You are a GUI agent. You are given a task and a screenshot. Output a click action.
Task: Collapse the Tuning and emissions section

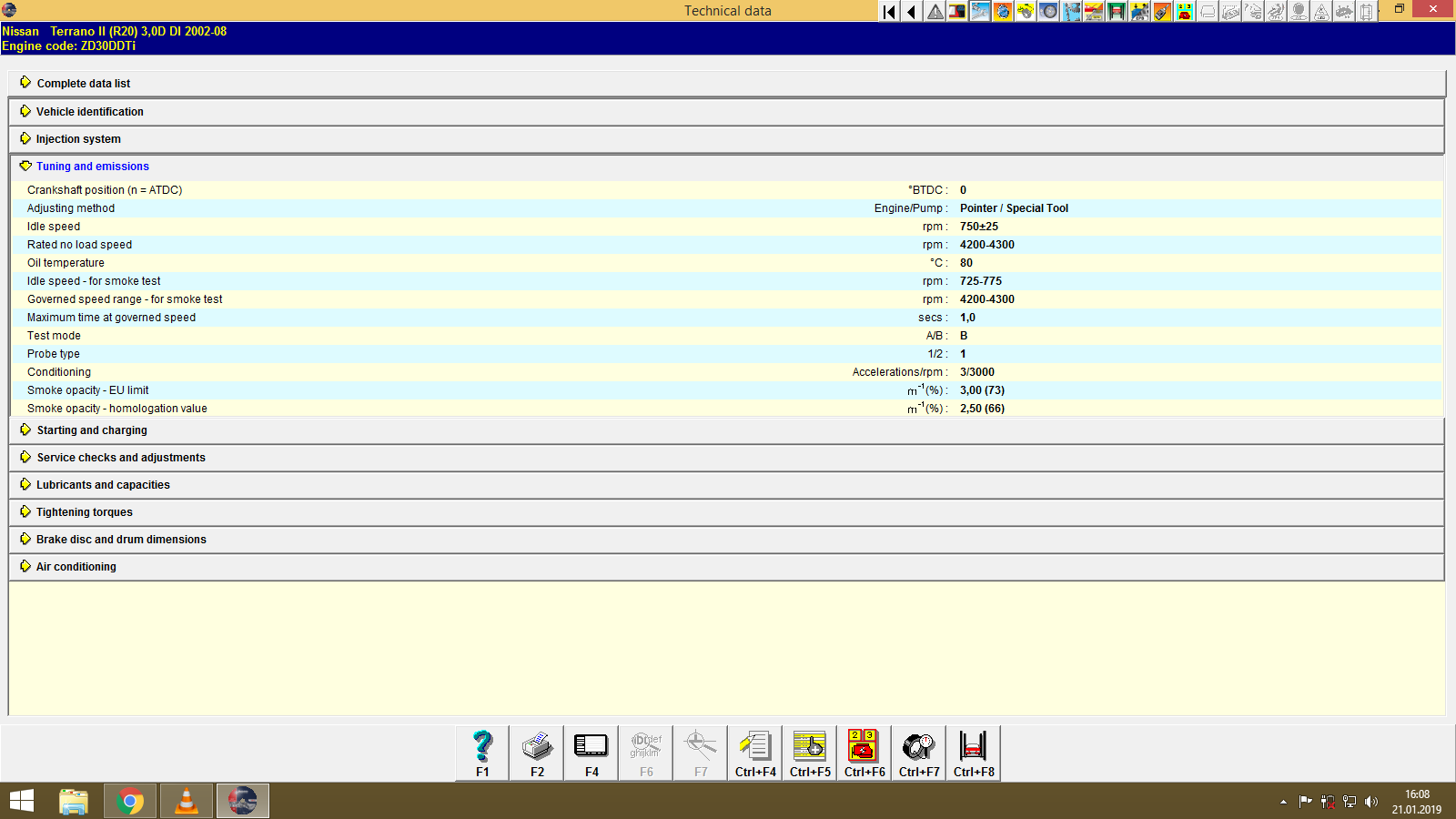[x=92, y=167]
